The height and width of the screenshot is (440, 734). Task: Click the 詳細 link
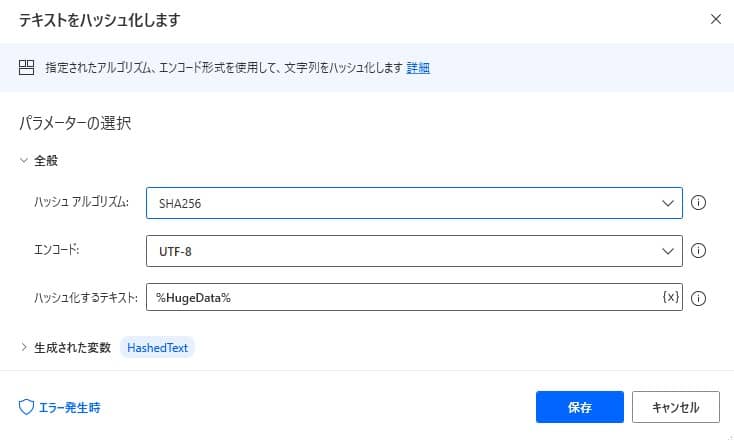[418, 68]
